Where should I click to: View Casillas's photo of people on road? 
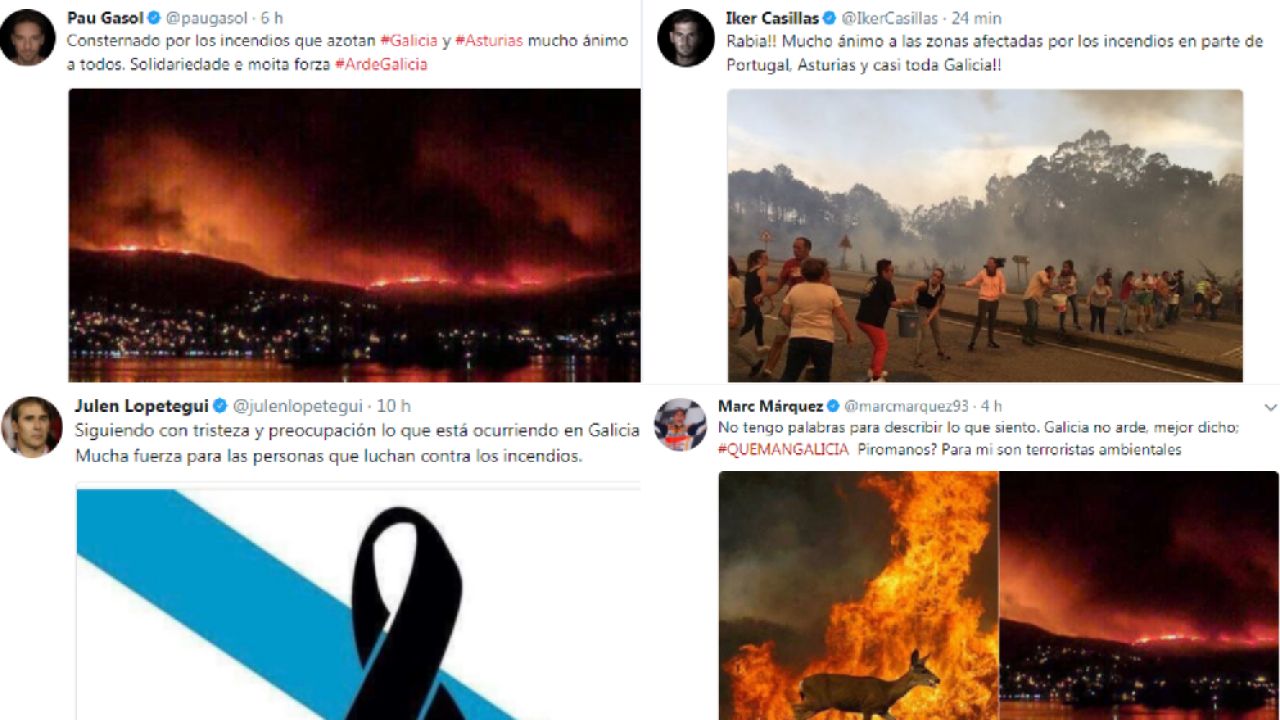(x=985, y=235)
